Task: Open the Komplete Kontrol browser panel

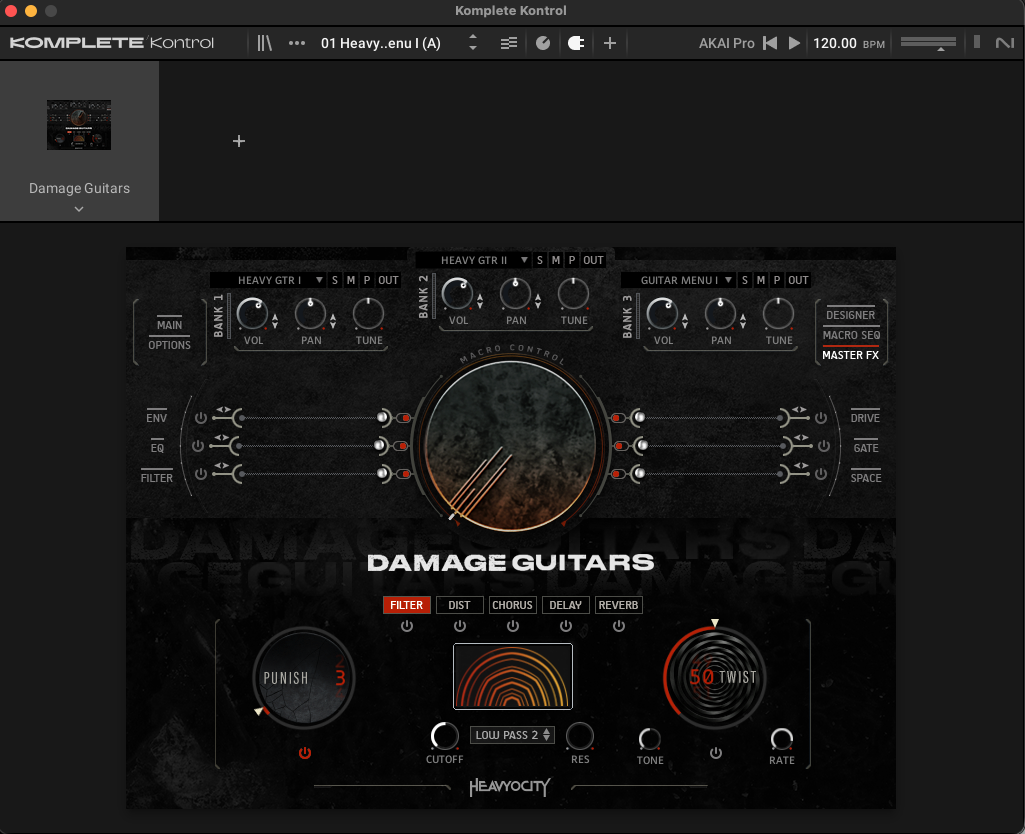Action: click(x=264, y=43)
